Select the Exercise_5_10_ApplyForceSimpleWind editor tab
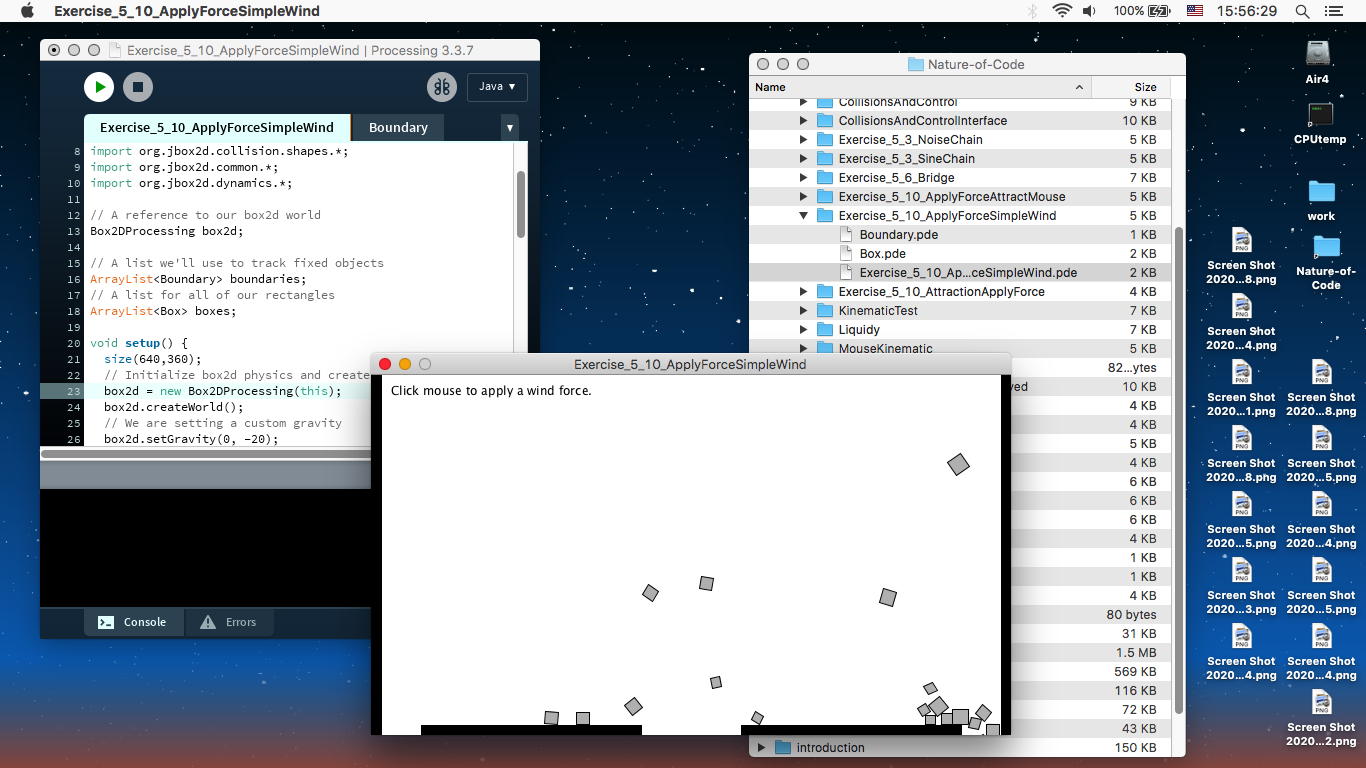The height and width of the screenshot is (768, 1366). click(x=217, y=127)
